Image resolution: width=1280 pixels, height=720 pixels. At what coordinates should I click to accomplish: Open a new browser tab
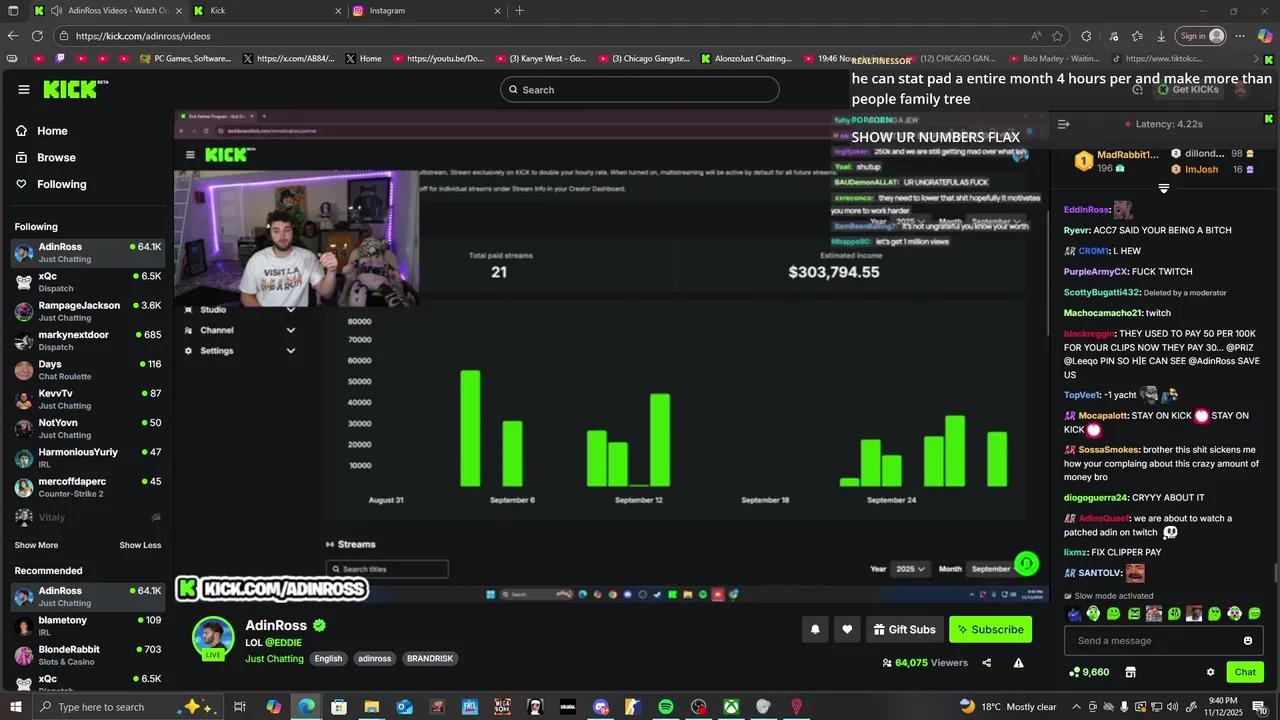point(519,11)
